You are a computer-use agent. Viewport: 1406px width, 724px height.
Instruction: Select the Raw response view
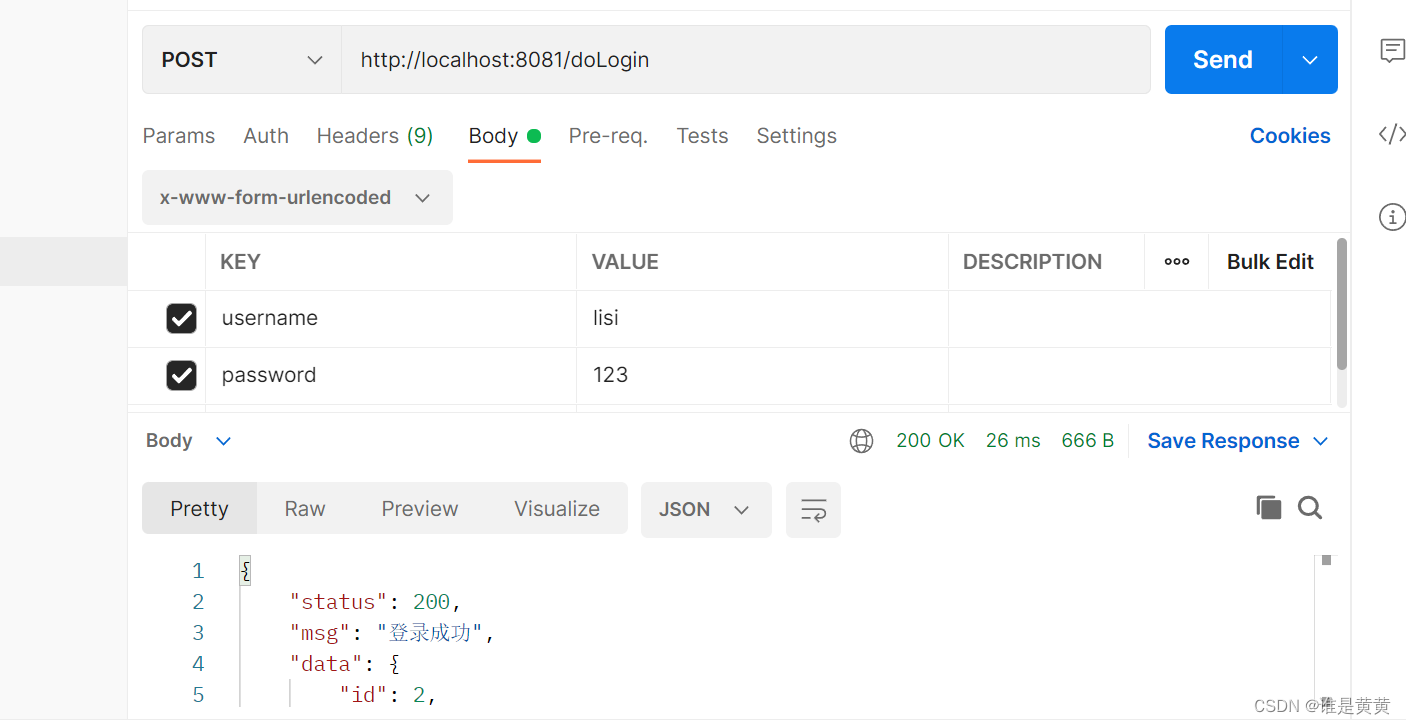pos(305,509)
